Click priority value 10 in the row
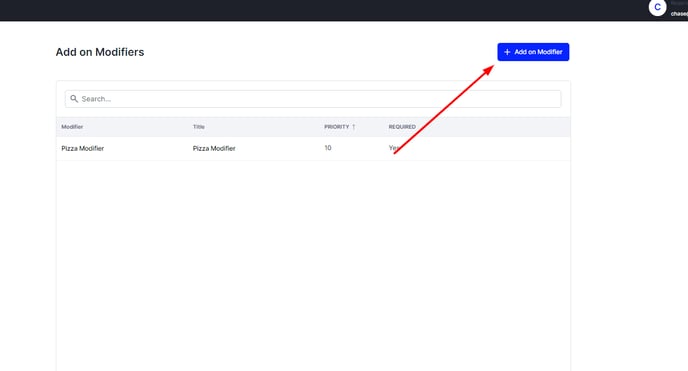The width and height of the screenshot is (688, 371). [328, 148]
